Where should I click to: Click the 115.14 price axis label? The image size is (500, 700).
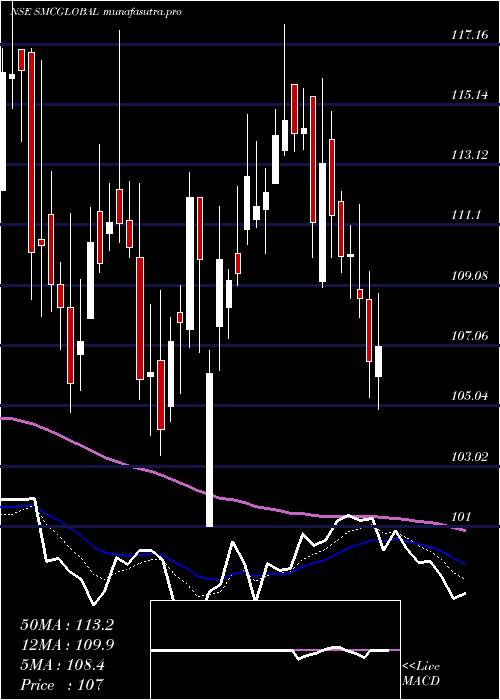click(x=470, y=95)
